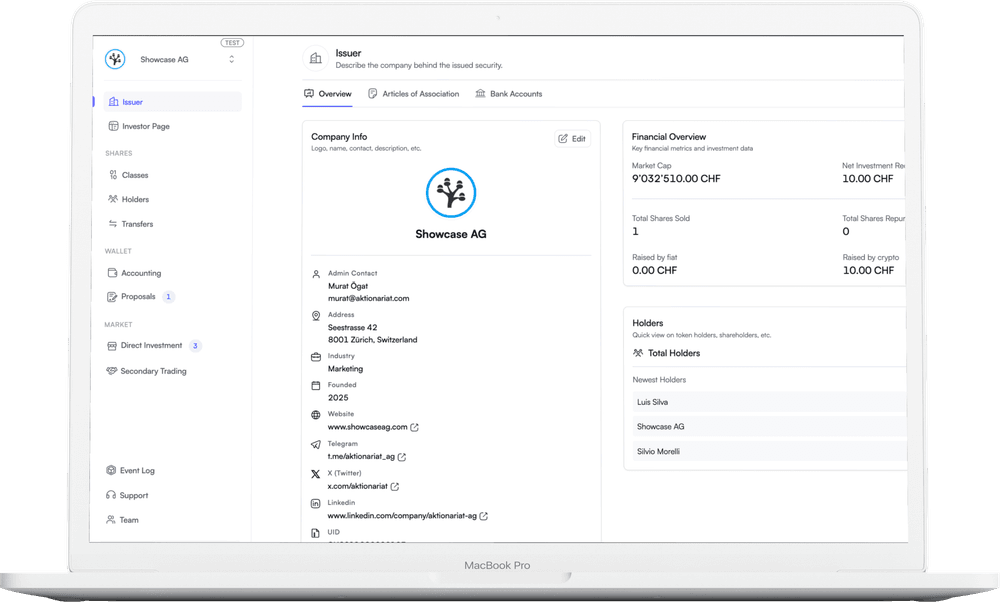Click the Support headset icon
The width and height of the screenshot is (1000, 602).
(110, 495)
